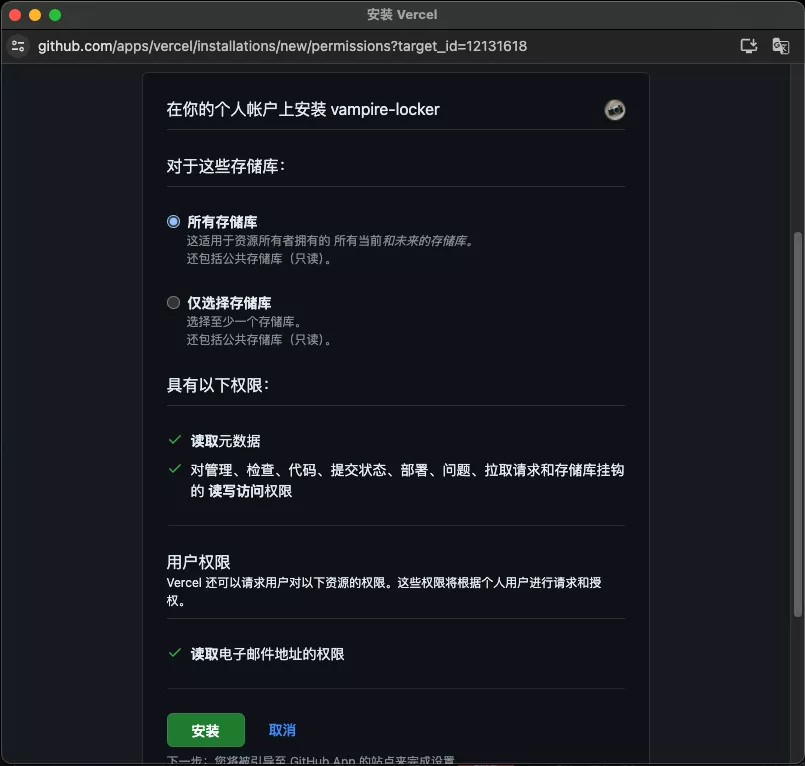
Task: Click the 取消 link
Action: click(282, 730)
